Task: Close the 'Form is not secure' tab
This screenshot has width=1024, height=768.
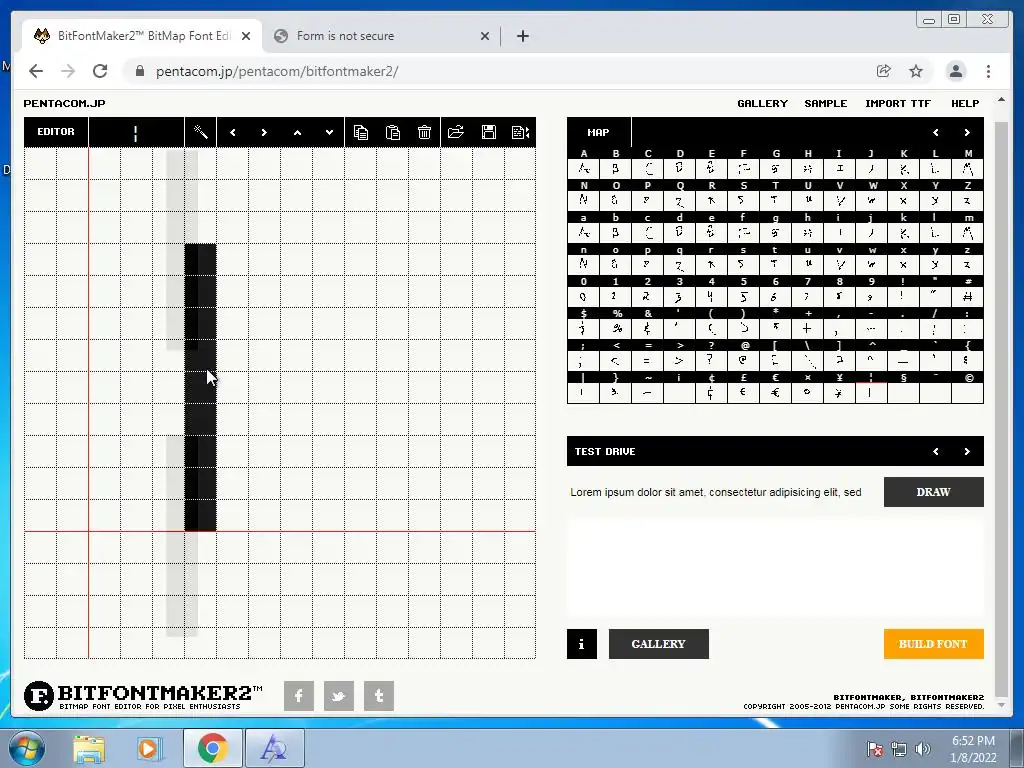Action: click(x=485, y=36)
